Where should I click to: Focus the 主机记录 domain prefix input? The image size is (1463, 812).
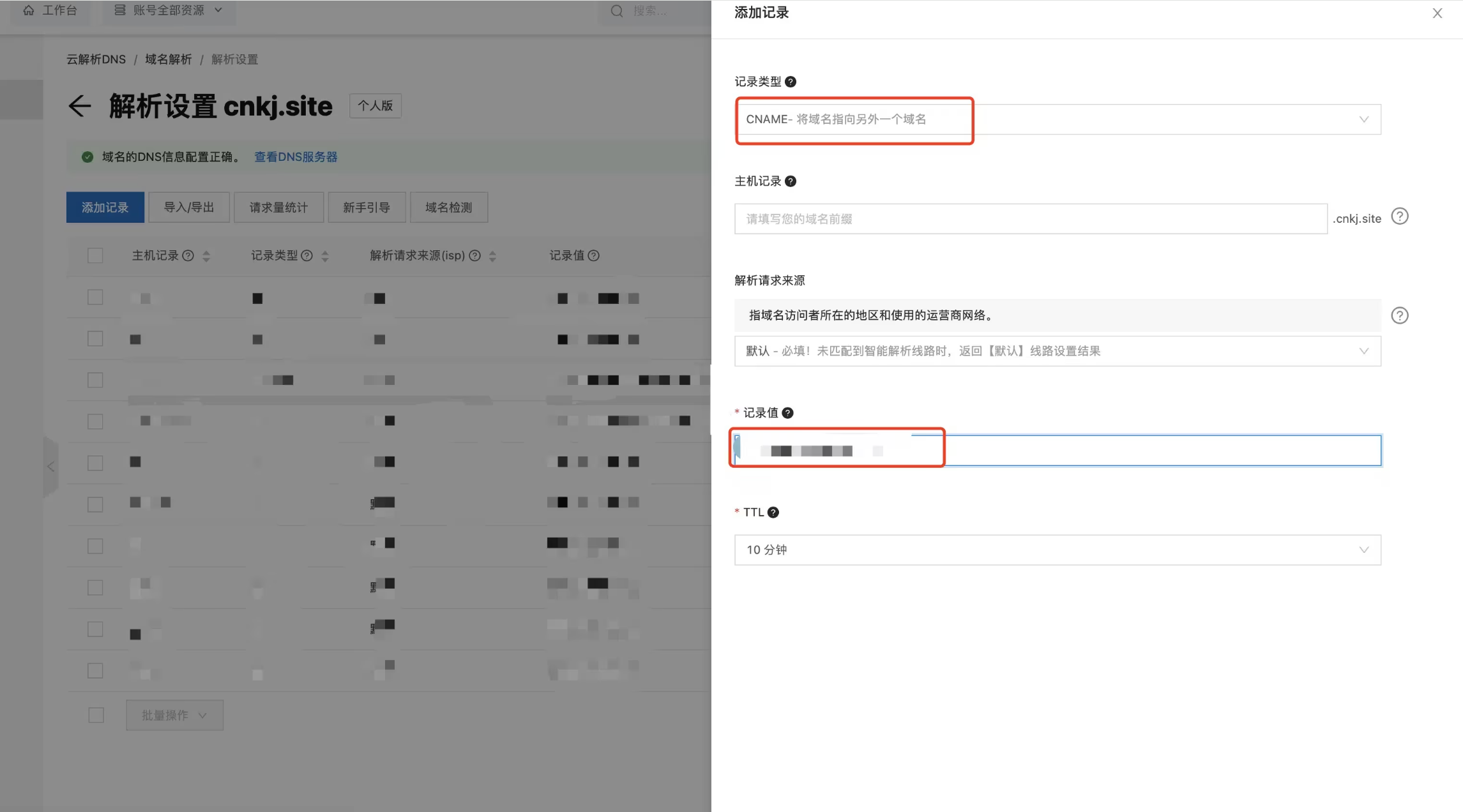(x=1030, y=219)
